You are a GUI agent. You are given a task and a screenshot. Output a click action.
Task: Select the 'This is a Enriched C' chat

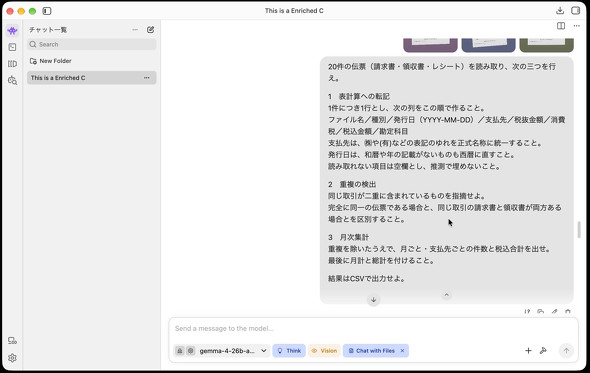(91, 78)
